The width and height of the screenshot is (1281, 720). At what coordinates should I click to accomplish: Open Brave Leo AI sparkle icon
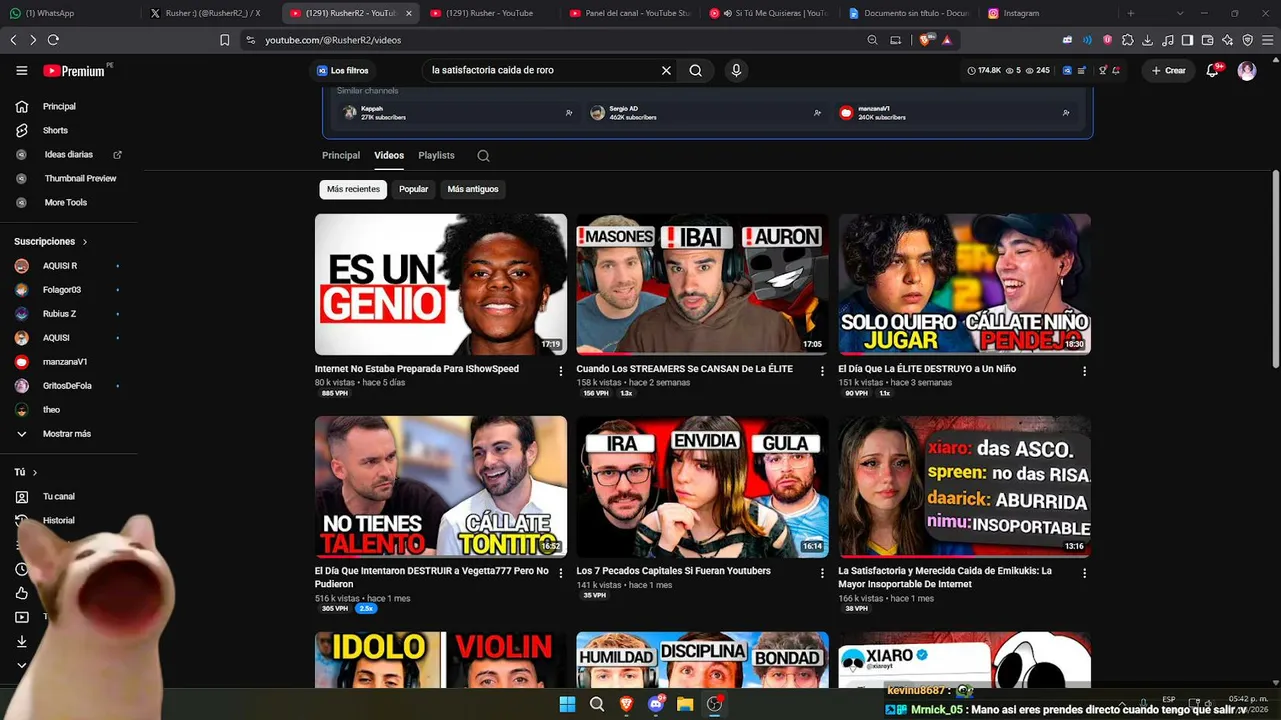1227,40
